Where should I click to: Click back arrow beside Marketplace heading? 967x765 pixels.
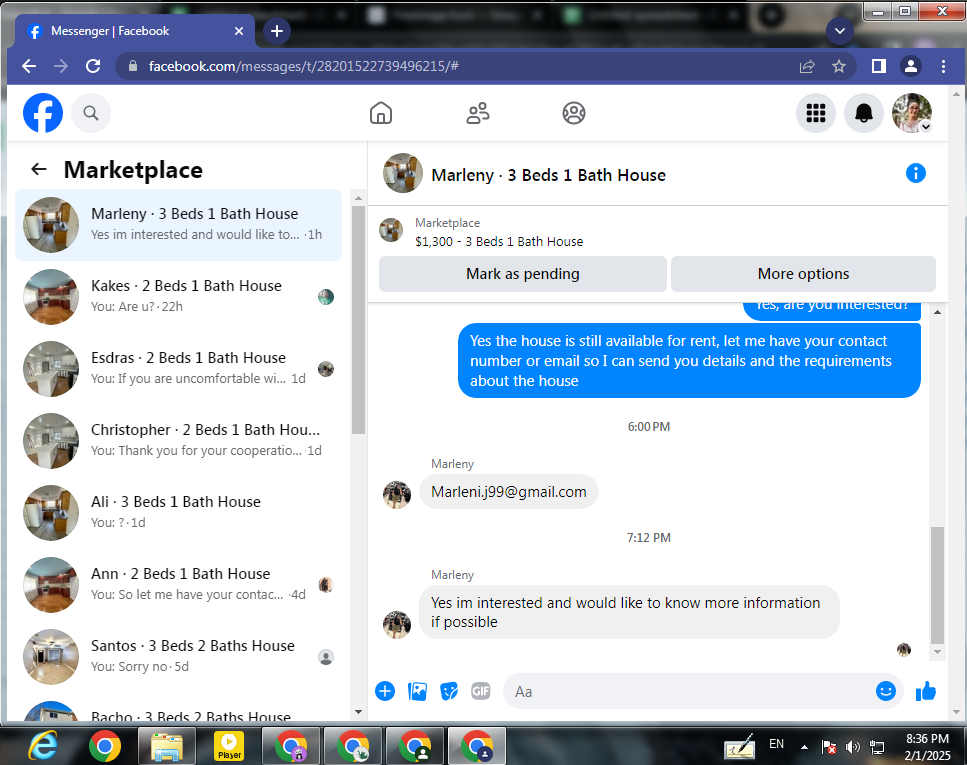pyautogui.click(x=39, y=169)
